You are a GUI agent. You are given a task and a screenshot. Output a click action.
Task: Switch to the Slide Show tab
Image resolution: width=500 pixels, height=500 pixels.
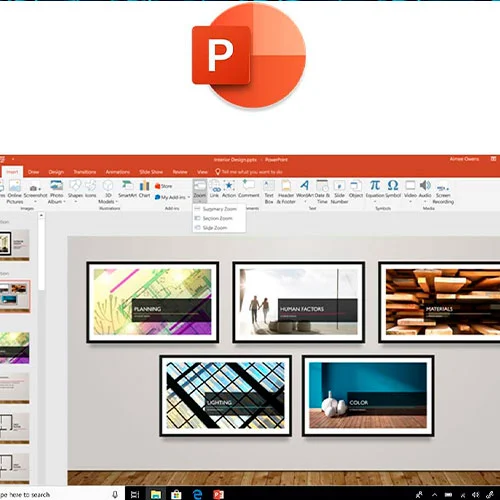(x=151, y=172)
